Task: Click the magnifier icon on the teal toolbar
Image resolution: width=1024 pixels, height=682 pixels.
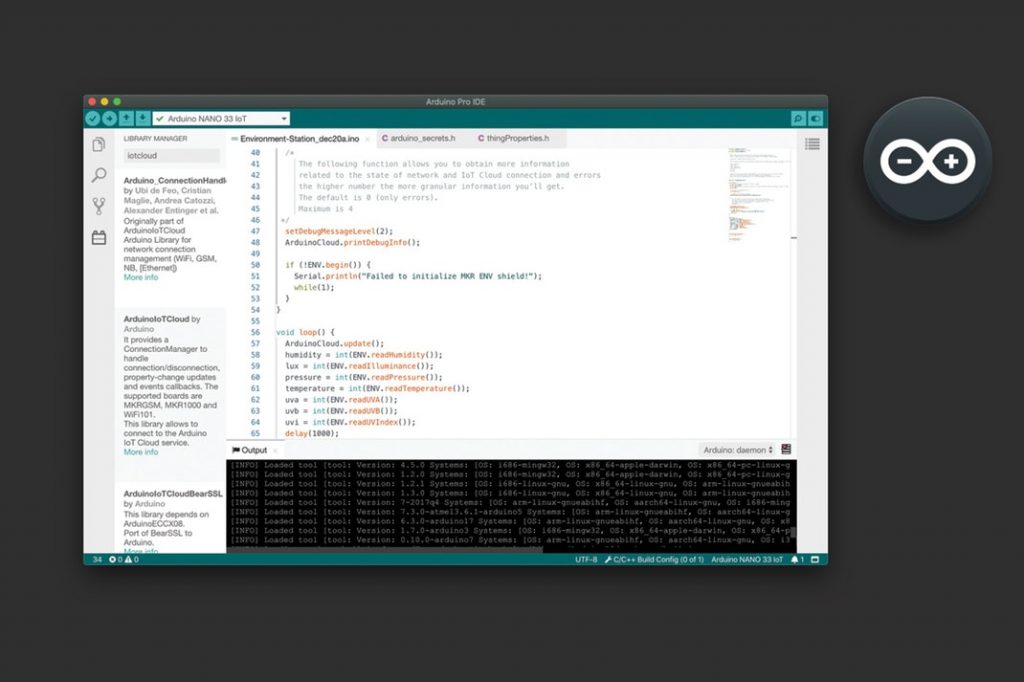Action: (x=798, y=118)
